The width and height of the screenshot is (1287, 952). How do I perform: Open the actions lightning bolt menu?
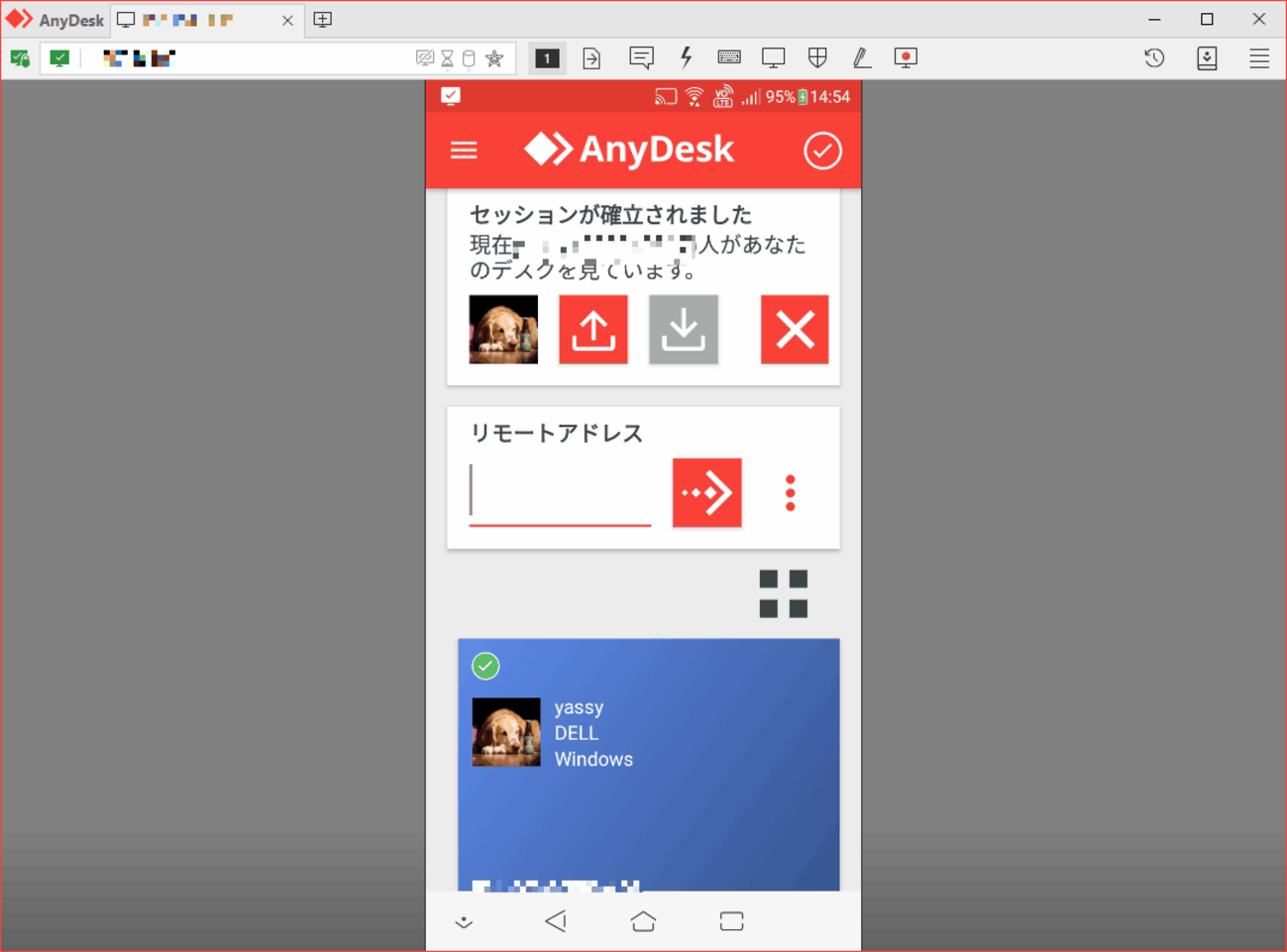pyautogui.click(x=686, y=57)
